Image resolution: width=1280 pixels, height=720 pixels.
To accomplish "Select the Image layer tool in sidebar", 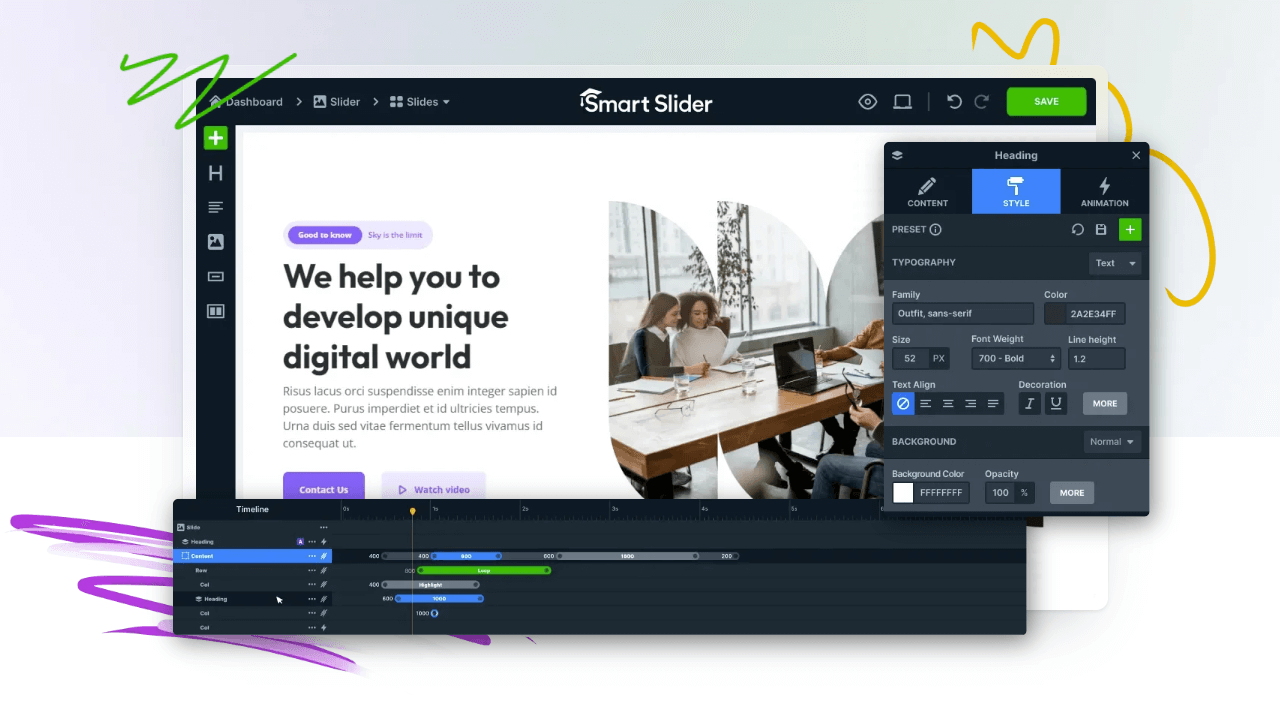I will point(215,242).
